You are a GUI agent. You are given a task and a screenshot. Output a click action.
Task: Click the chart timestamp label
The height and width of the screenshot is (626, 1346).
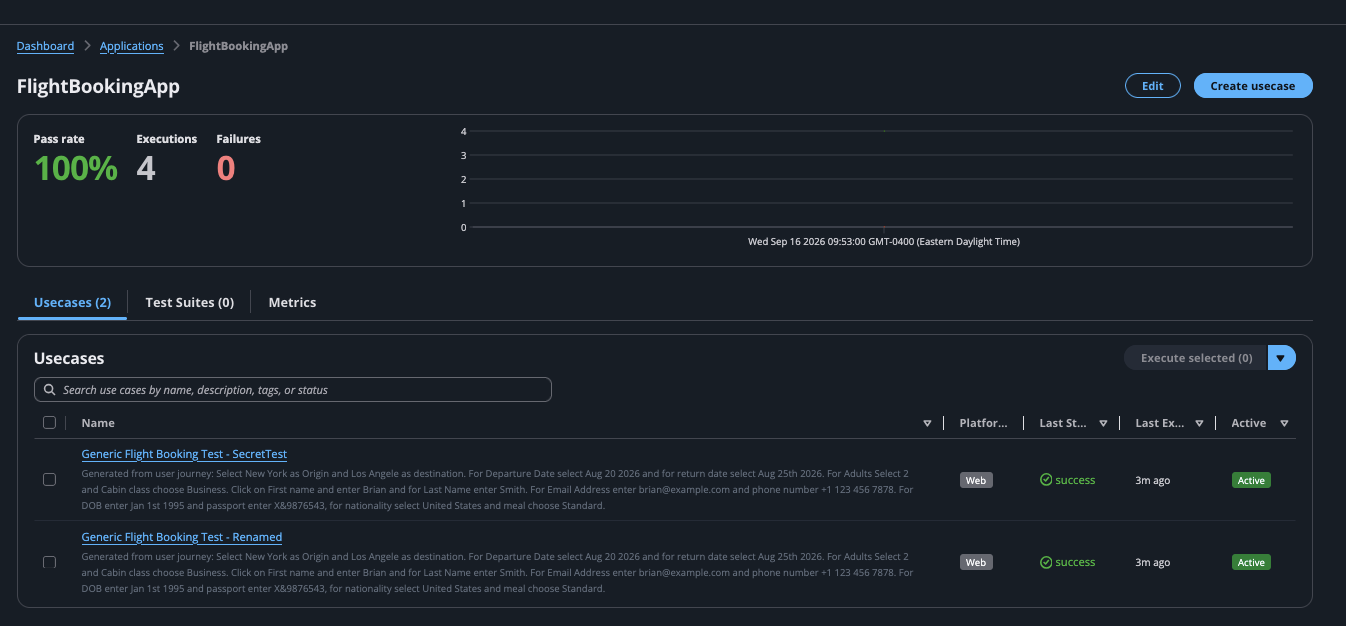tap(884, 242)
